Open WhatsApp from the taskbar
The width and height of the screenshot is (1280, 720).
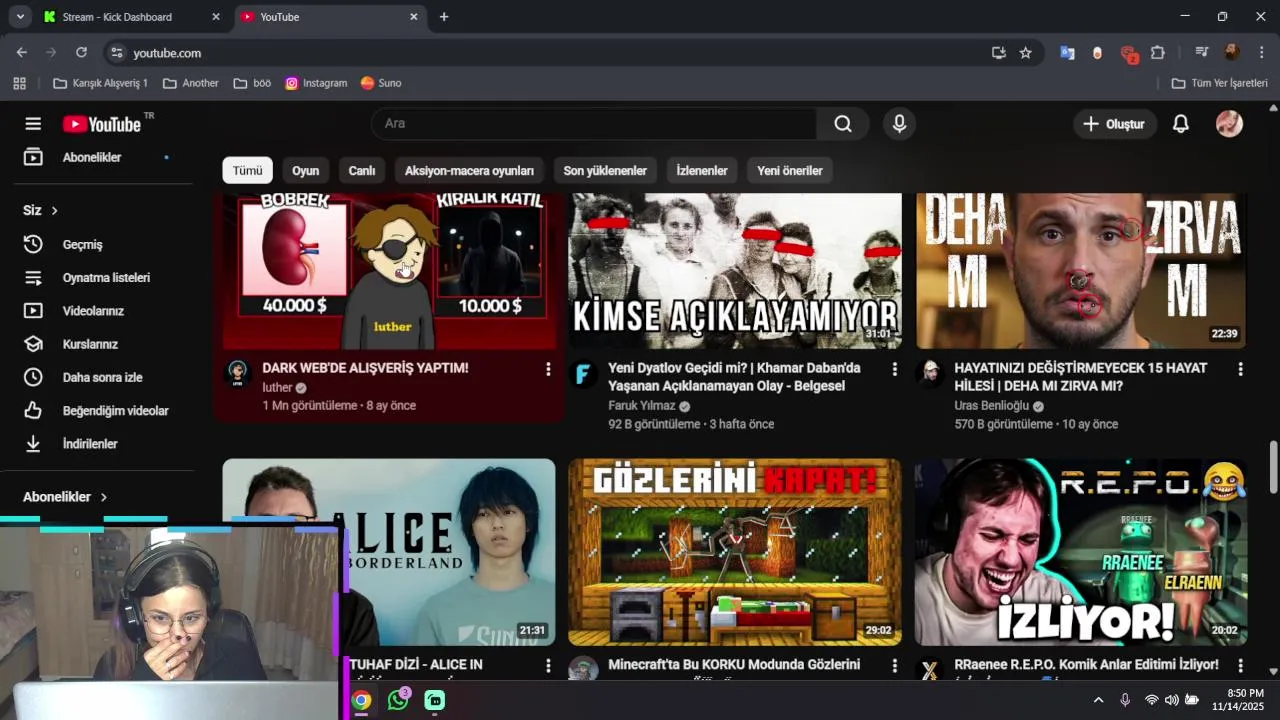tap(398, 700)
